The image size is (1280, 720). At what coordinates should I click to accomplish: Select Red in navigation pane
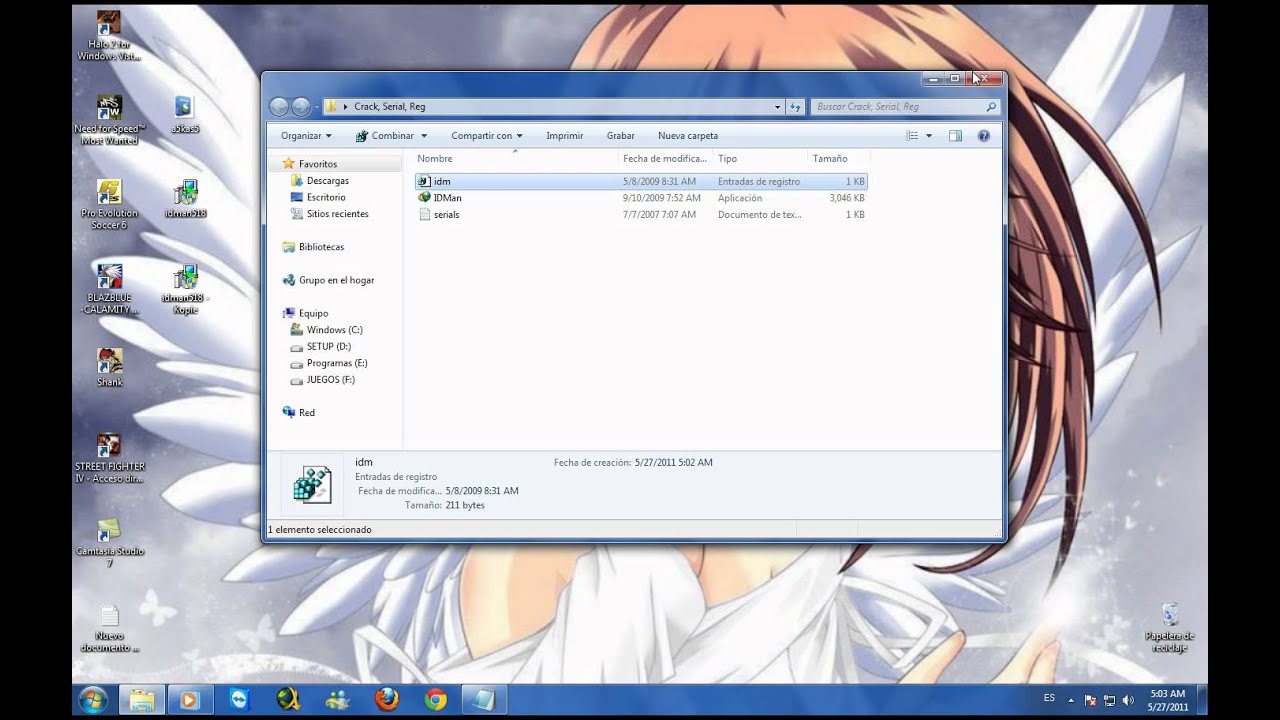306,413
